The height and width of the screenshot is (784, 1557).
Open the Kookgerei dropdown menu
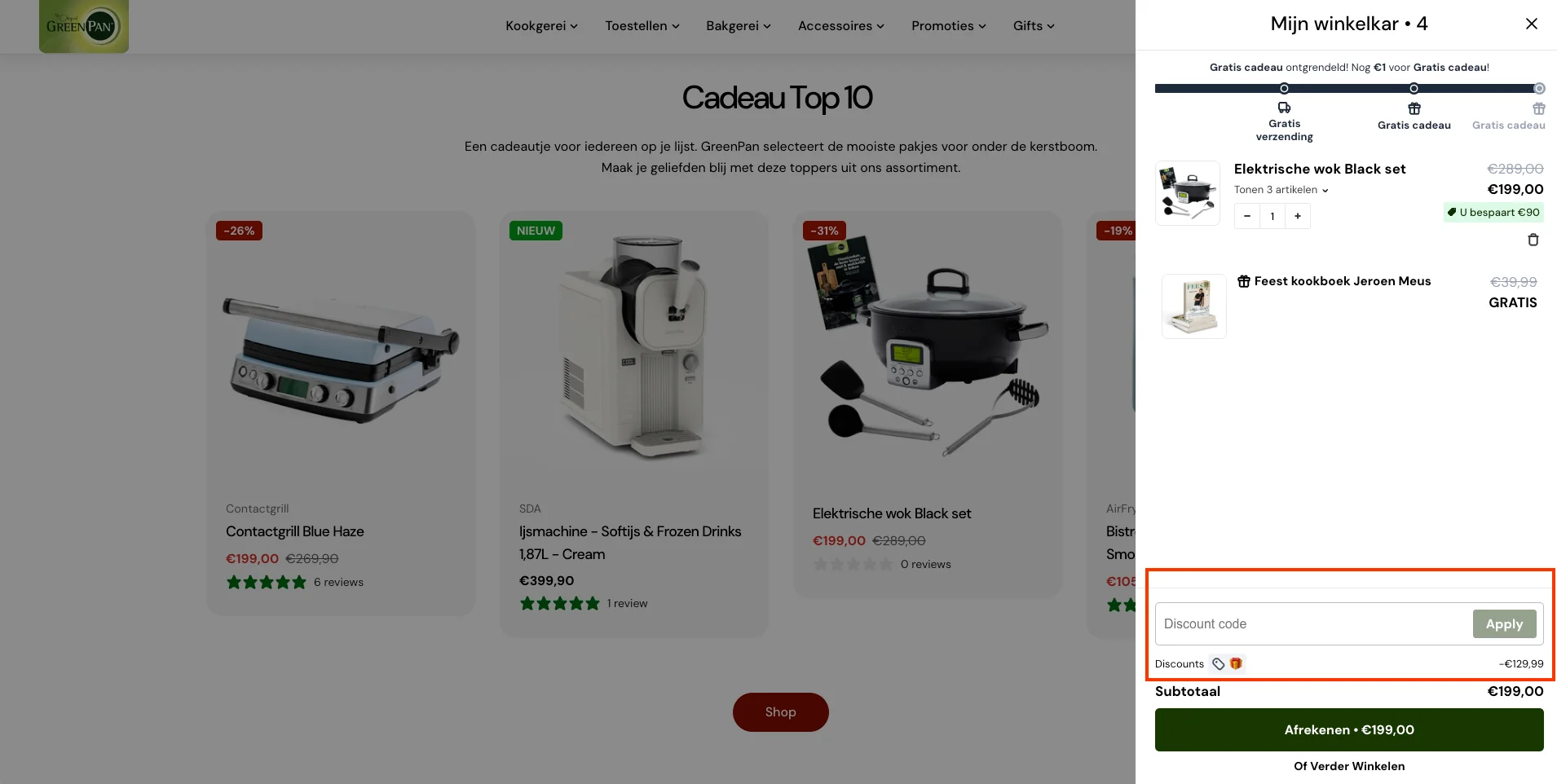[x=541, y=26]
